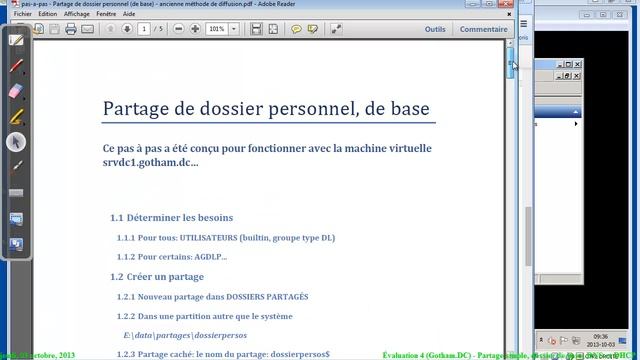The image size is (640, 360).
Task: Click the save disk icon
Action: (54, 29)
